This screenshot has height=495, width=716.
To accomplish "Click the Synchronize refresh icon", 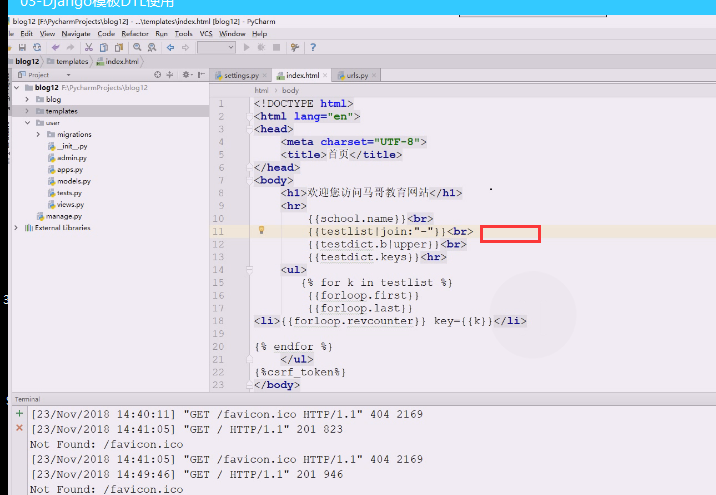I will (x=37, y=47).
